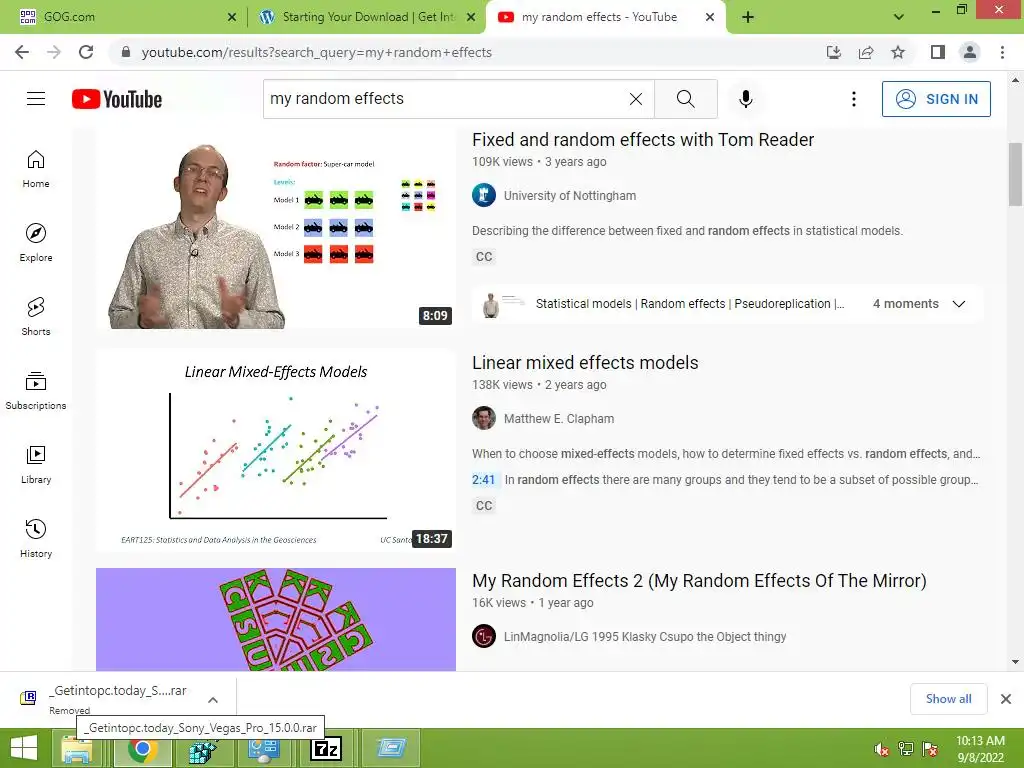Screen dimensions: 1024x768
Task: Click the LinMagnolia channel avatar
Action: pos(484,637)
